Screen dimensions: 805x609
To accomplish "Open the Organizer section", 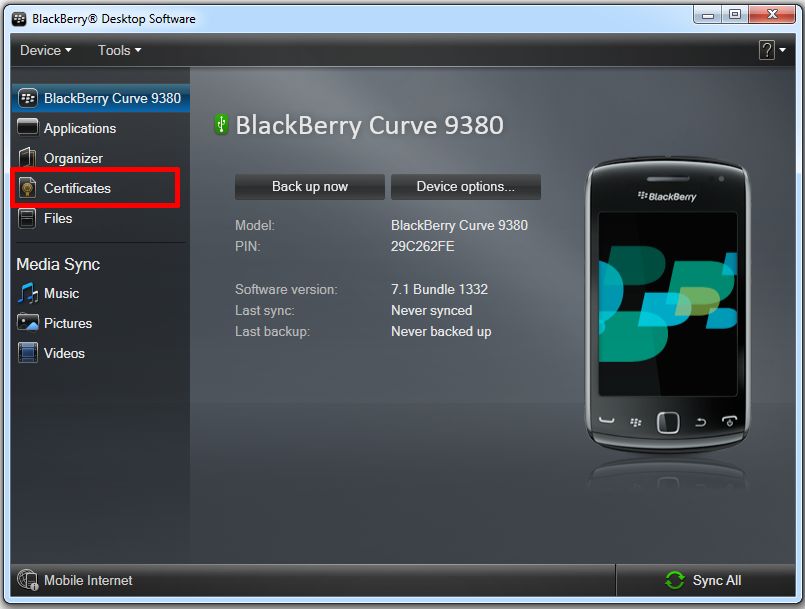I will 73,158.
